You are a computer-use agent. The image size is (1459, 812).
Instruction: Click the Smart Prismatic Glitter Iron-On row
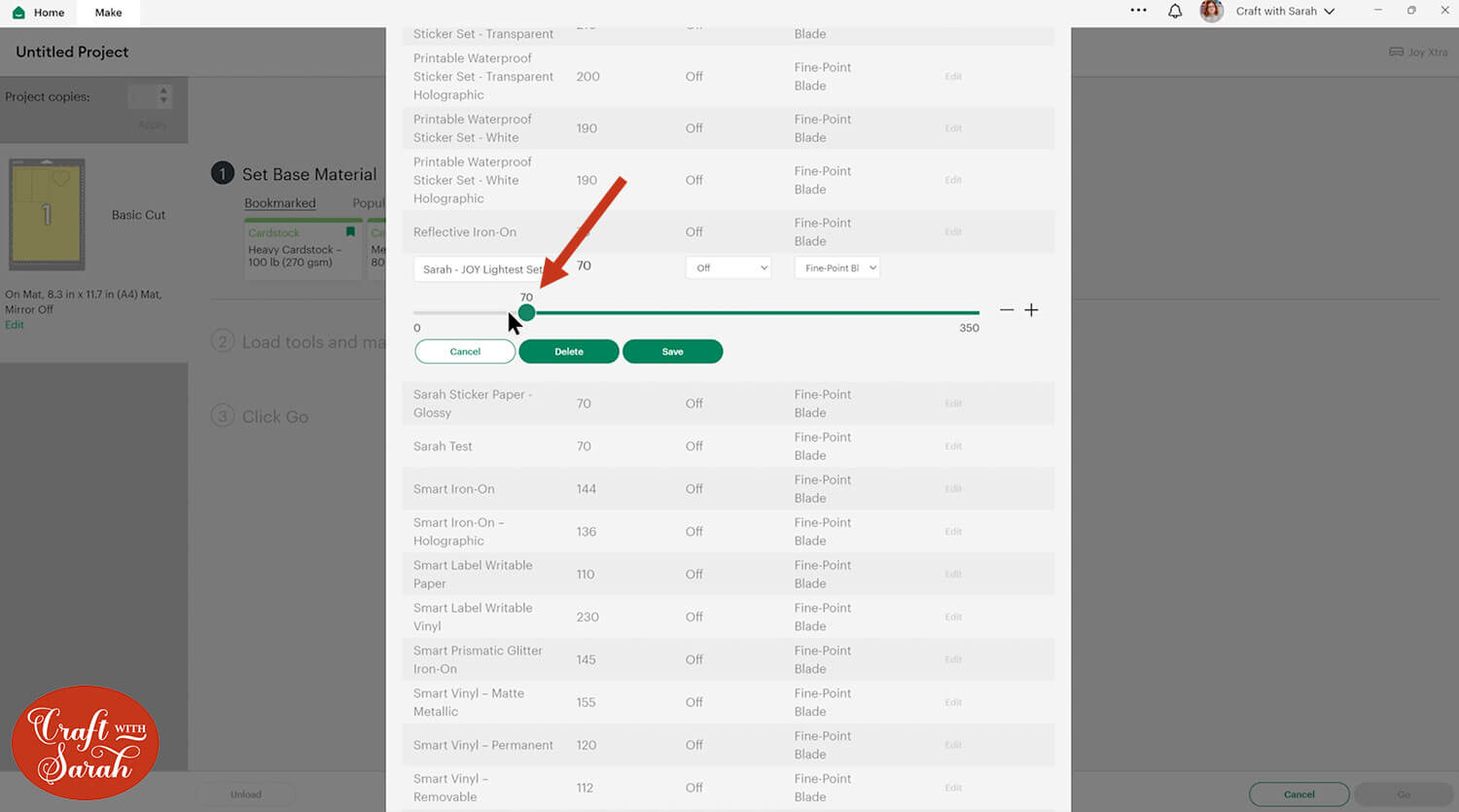728,659
